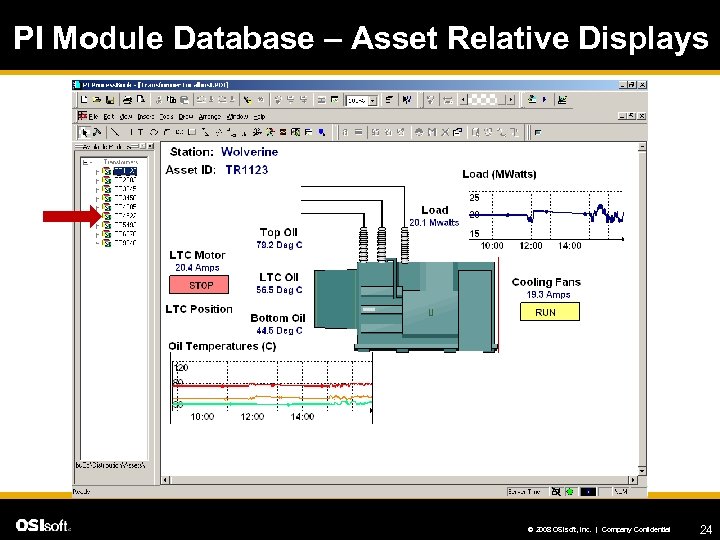Open the File menu
This screenshot has height=540, width=720.
click(93, 117)
